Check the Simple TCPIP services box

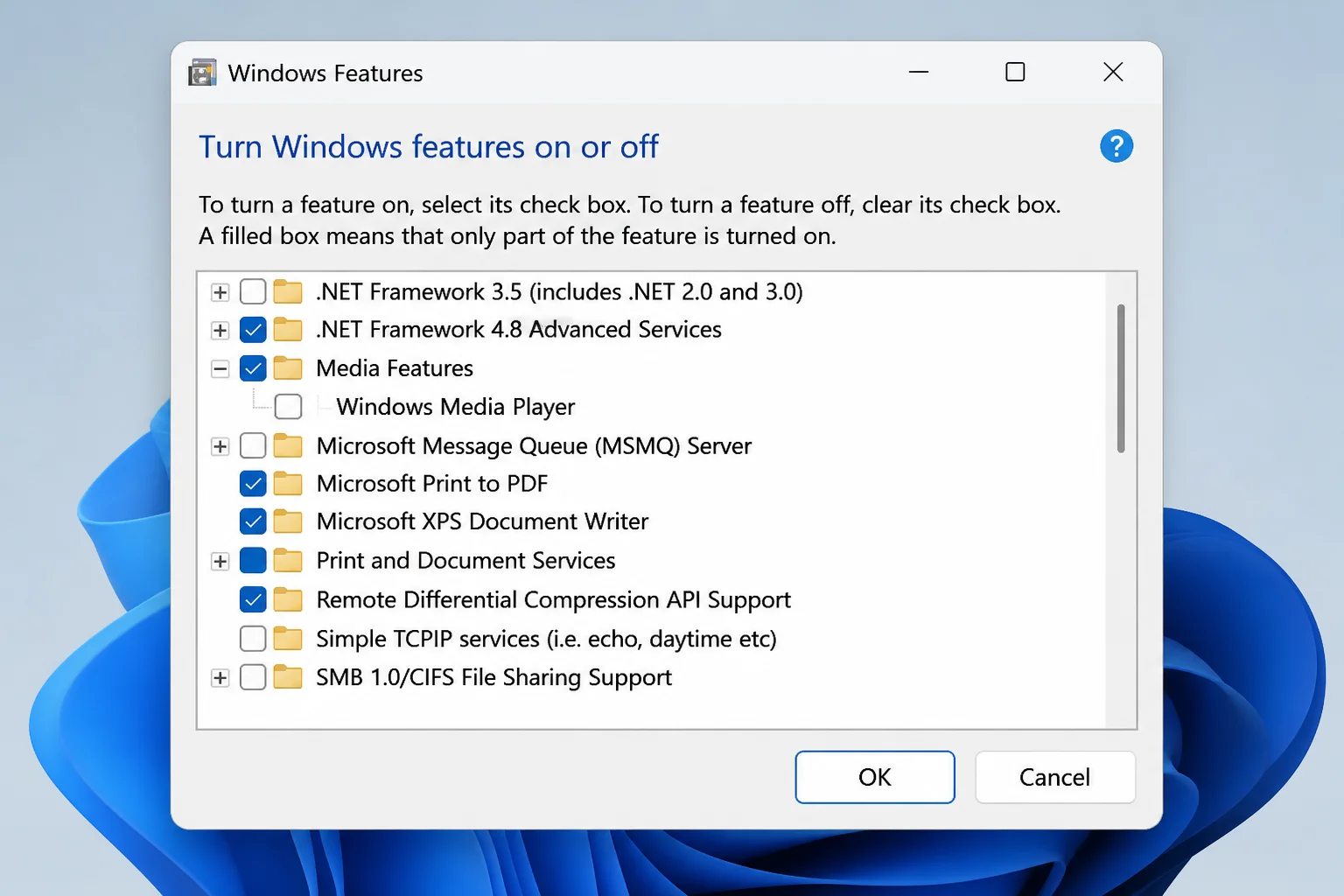click(x=253, y=639)
